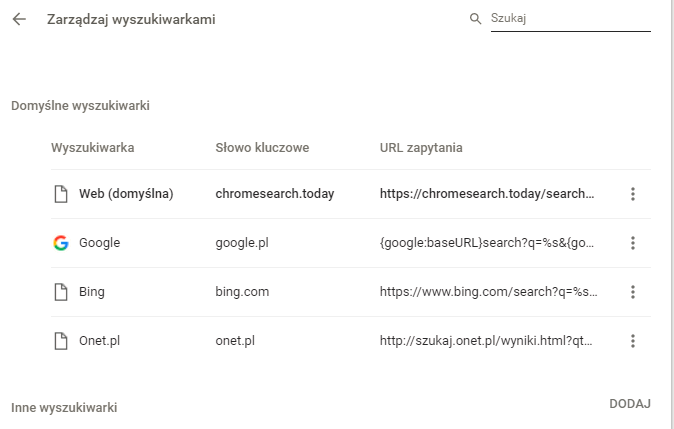Open more actions for Web (domyślna)

click(x=633, y=194)
